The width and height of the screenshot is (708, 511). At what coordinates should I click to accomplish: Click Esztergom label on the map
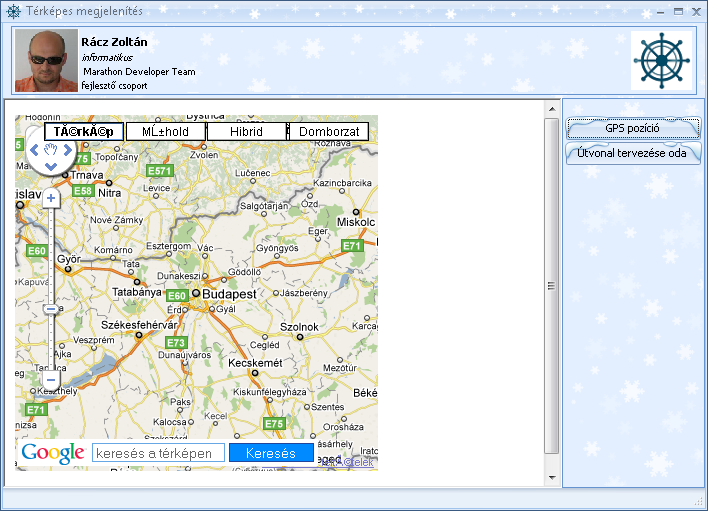[168, 246]
